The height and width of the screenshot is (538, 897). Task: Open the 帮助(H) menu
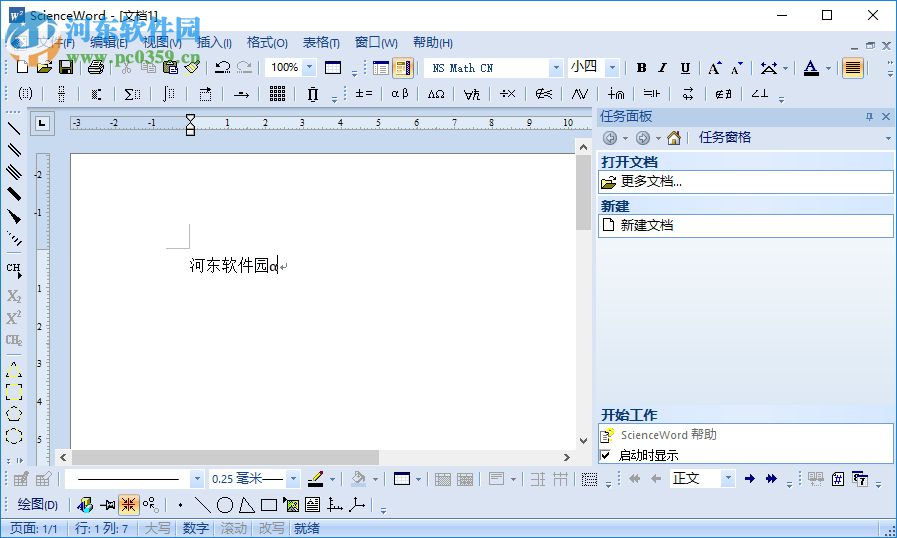(x=433, y=42)
